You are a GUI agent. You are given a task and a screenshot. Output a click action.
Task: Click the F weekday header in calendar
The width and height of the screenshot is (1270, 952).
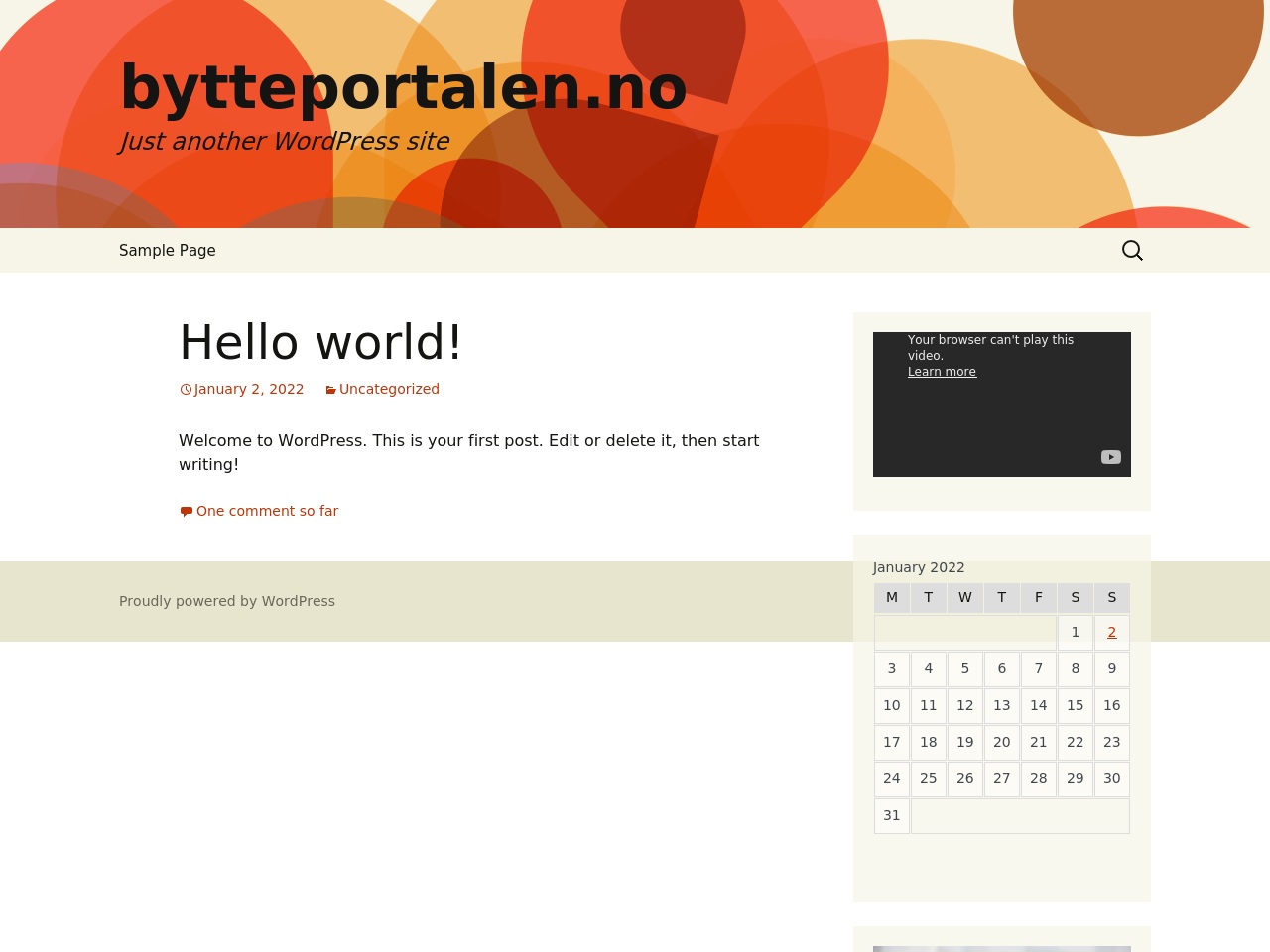pyautogui.click(x=1039, y=597)
